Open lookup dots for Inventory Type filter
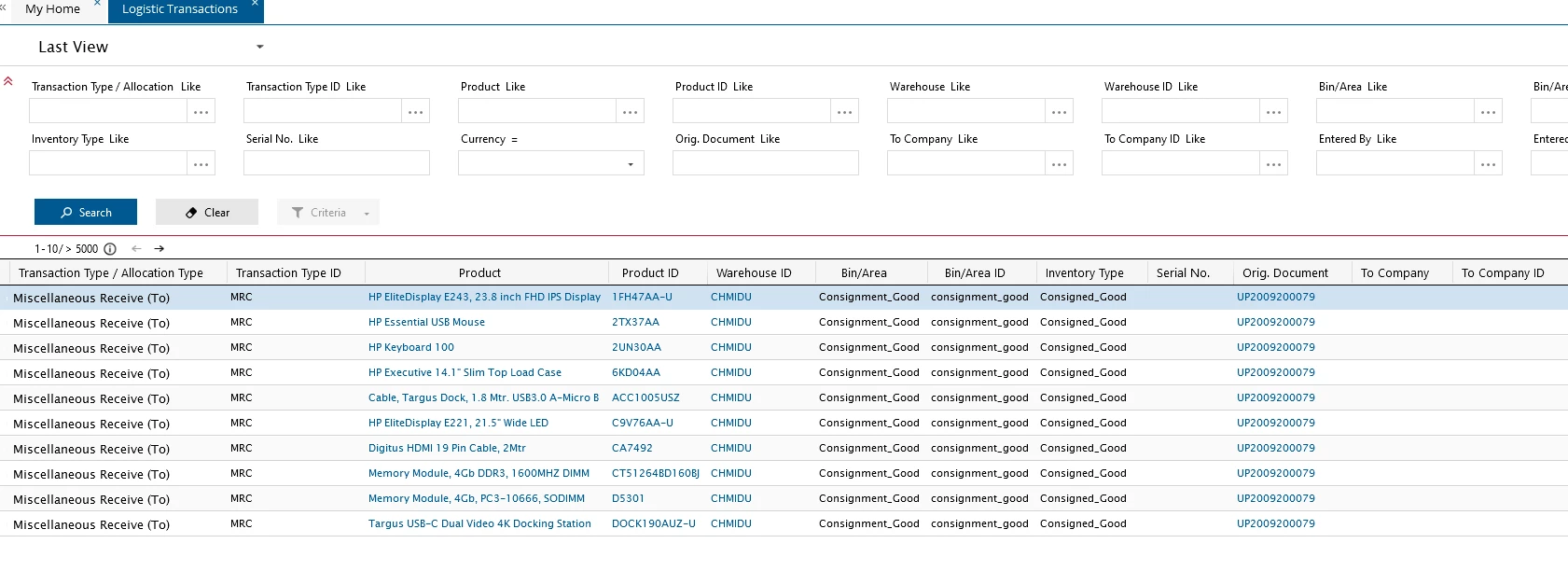This screenshot has height=585, width=1568. [201, 163]
